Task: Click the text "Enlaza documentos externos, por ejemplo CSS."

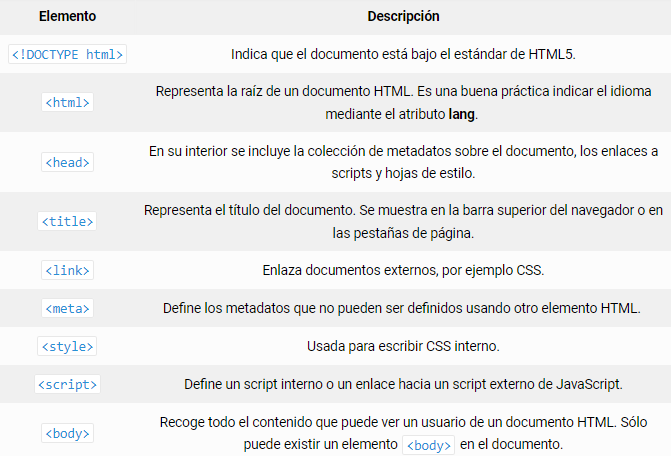Action: [x=403, y=269]
